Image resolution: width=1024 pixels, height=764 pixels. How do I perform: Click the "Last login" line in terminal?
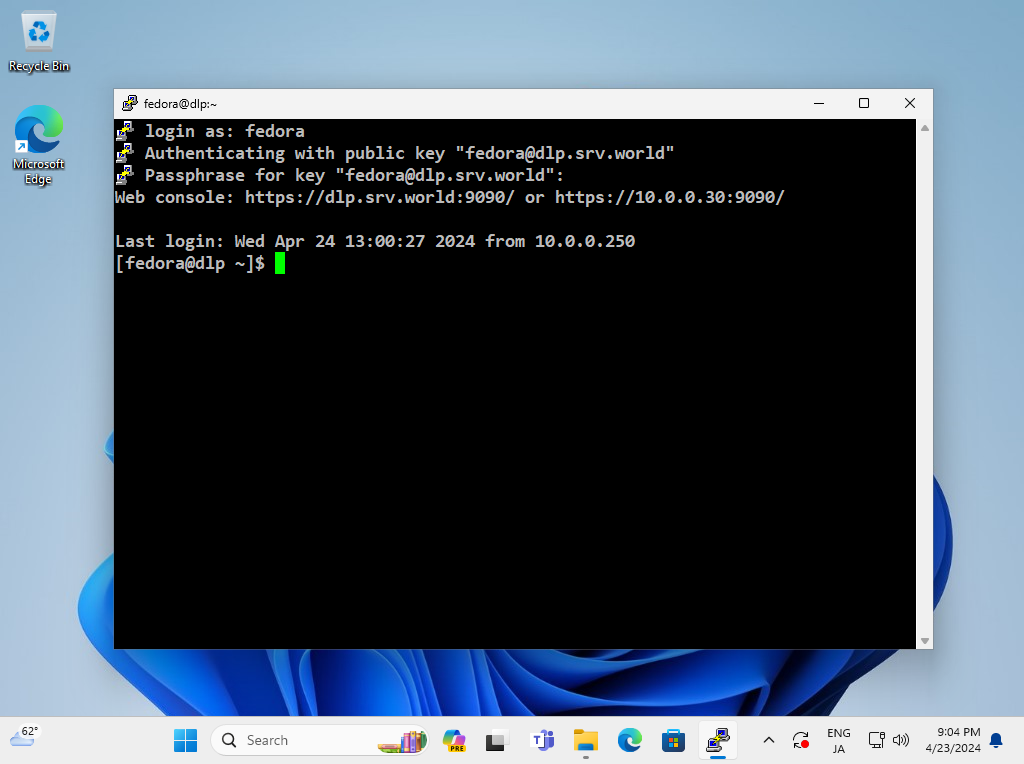click(x=375, y=241)
